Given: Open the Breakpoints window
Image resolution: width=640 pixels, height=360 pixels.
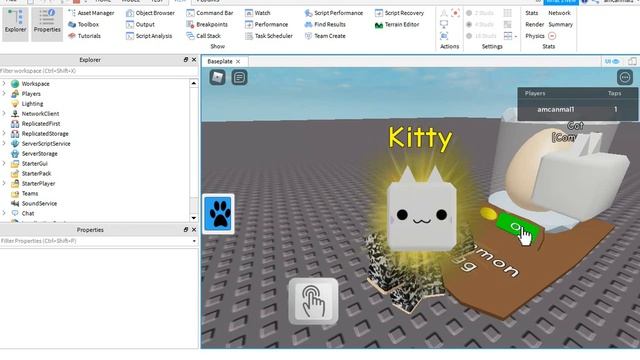Looking at the screenshot, I should 207,24.
